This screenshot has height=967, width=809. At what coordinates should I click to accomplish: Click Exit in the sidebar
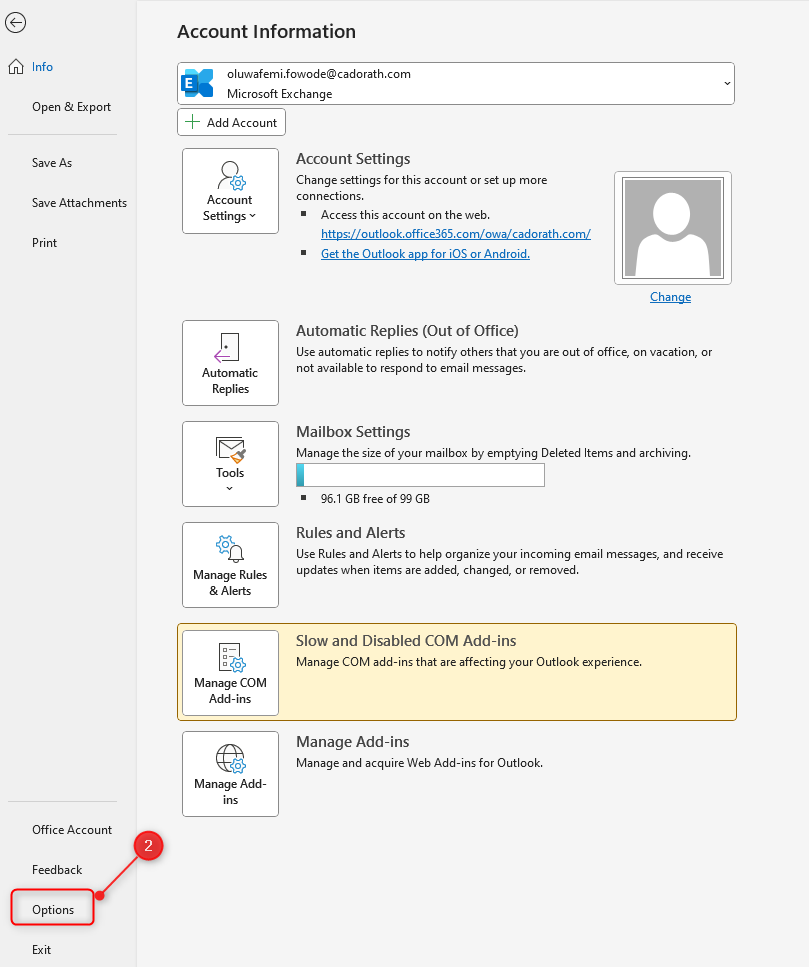coord(41,950)
